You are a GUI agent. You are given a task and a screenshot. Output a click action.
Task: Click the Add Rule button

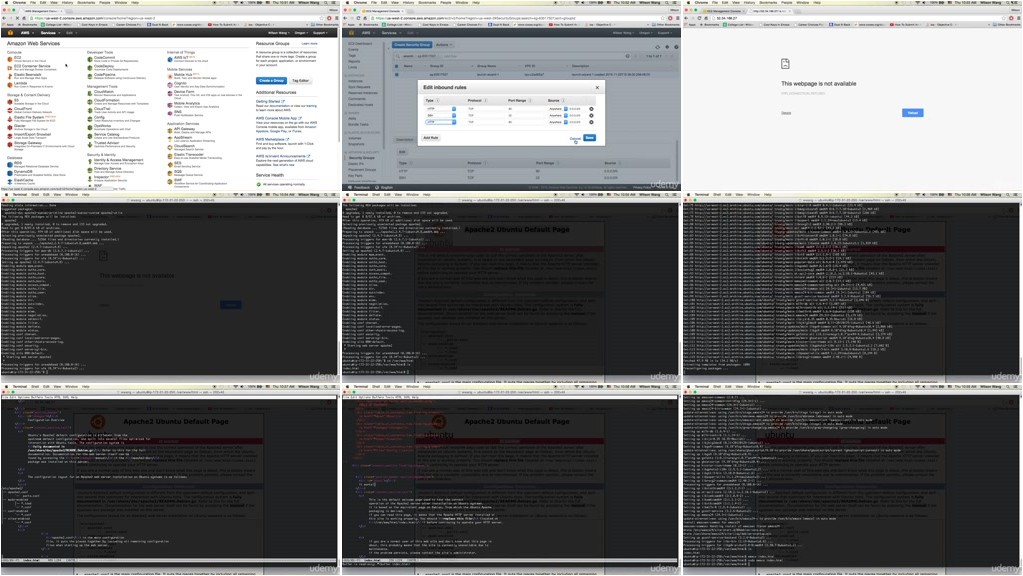[431, 138]
